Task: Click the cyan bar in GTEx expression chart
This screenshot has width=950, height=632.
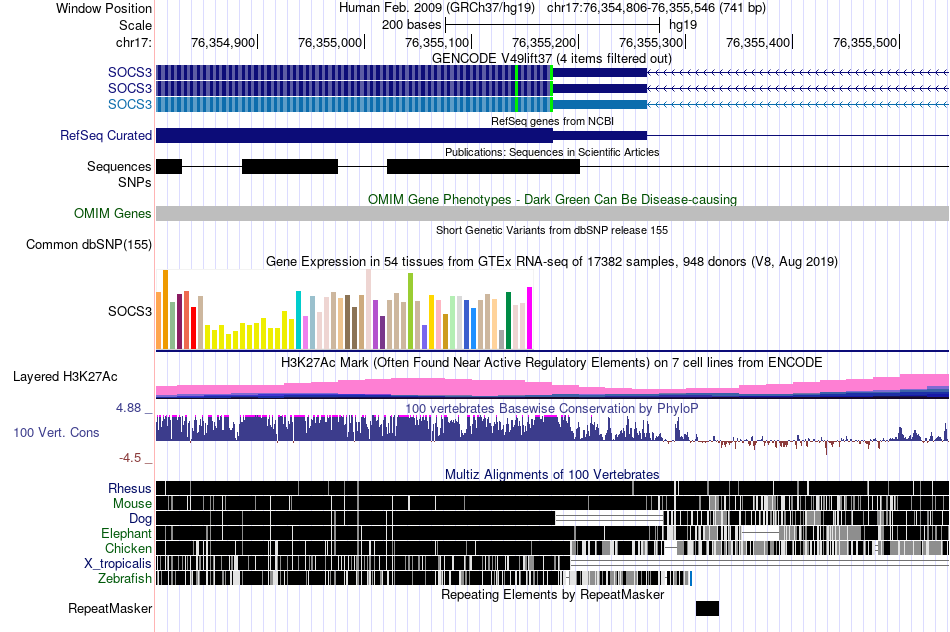Action: (298, 320)
